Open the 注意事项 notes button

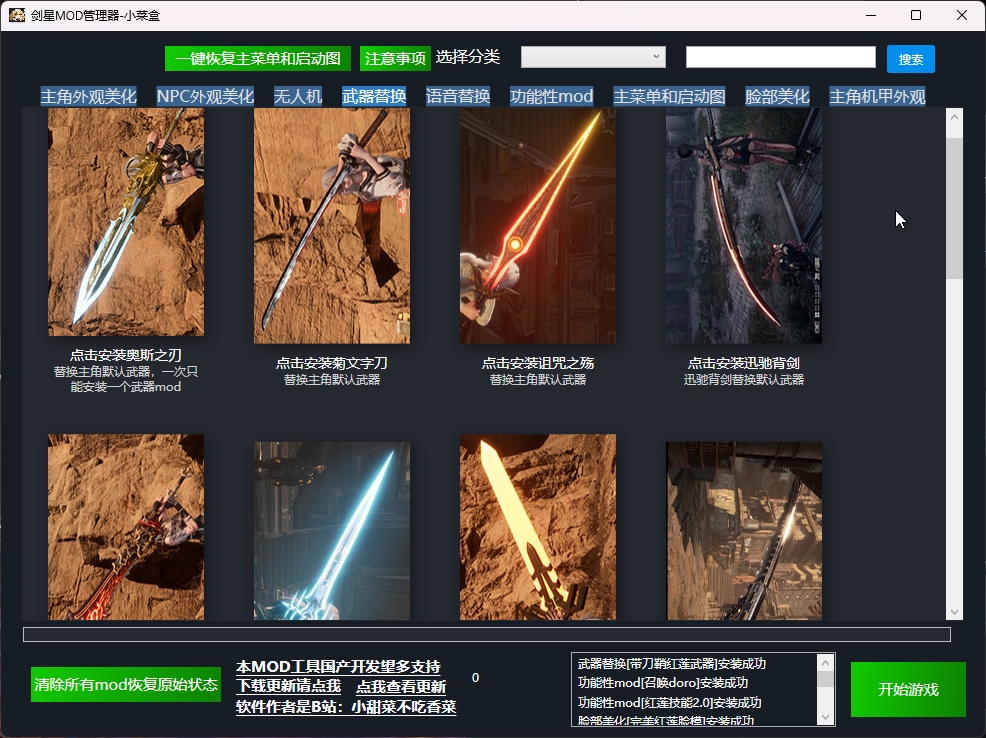pyautogui.click(x=395, y=58)
